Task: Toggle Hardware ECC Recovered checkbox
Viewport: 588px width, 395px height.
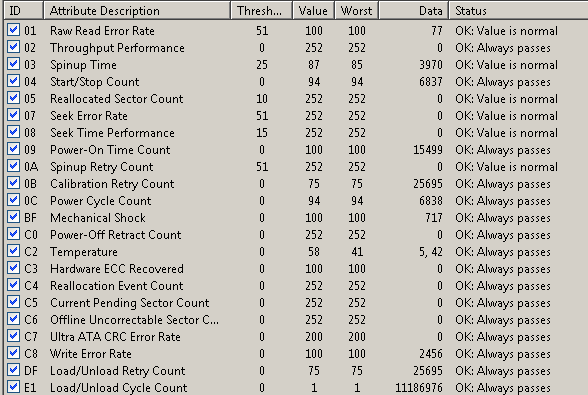Action: coord(14,268)
